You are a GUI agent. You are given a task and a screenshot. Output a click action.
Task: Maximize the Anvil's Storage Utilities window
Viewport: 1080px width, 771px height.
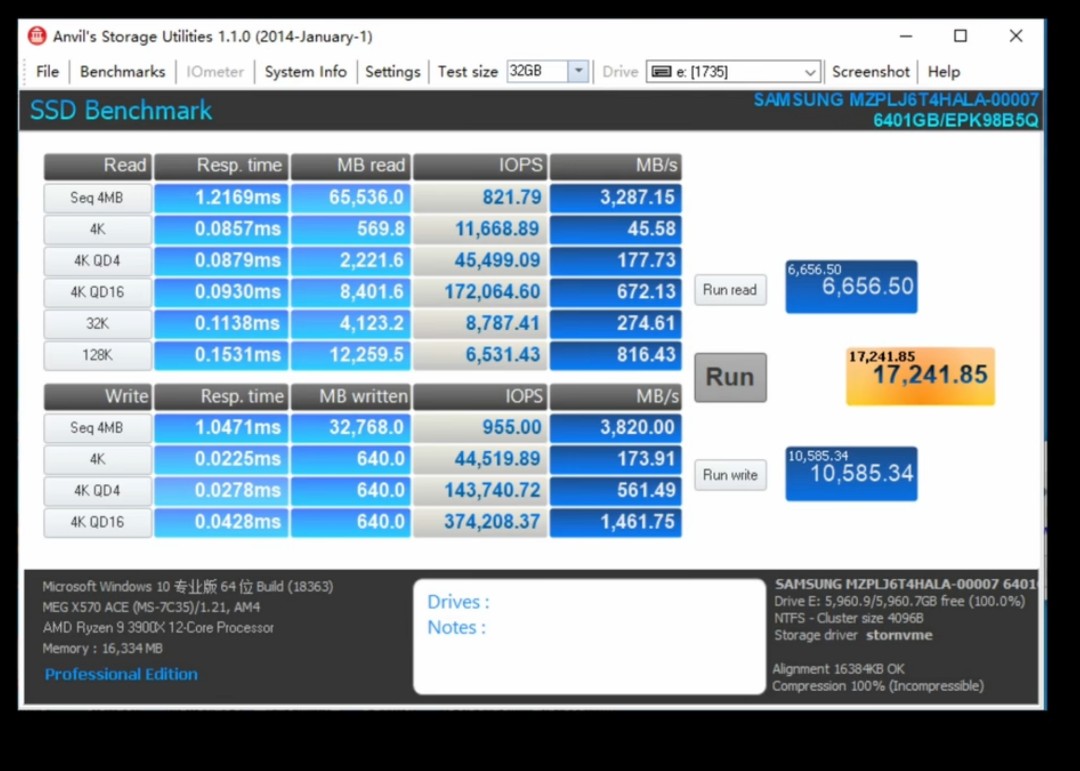pos(960,36)
